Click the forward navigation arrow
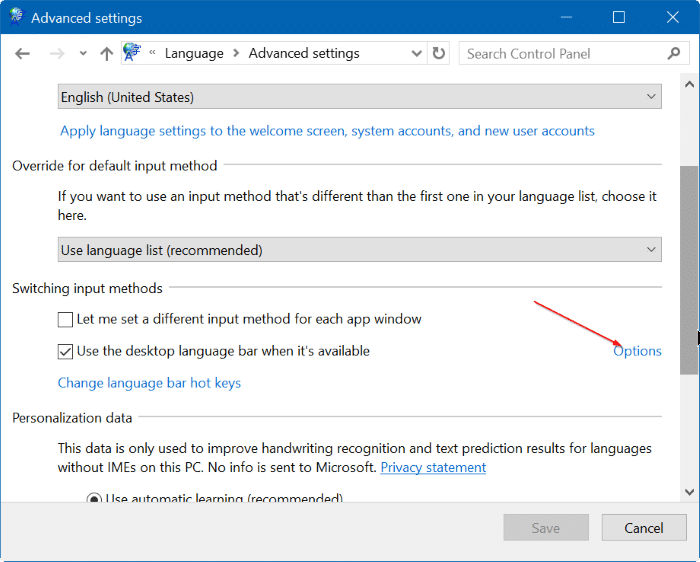This screenshot has height=562, width=700. (57, 54)
